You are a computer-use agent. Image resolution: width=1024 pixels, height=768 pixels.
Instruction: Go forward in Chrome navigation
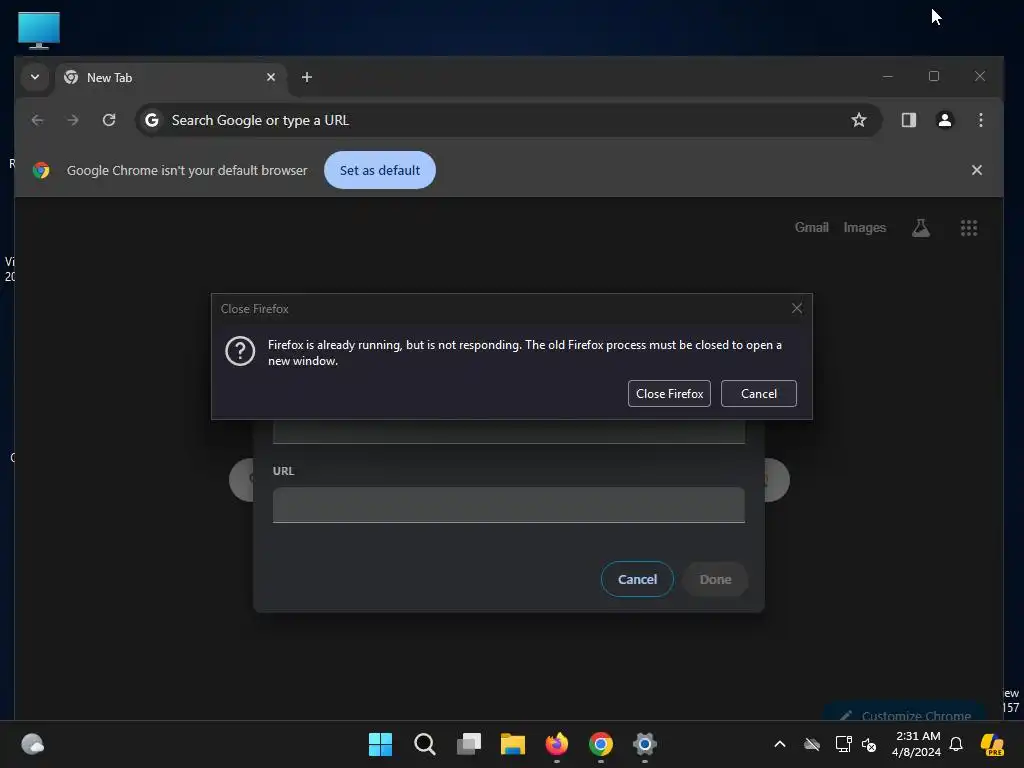tap(73, 120)
